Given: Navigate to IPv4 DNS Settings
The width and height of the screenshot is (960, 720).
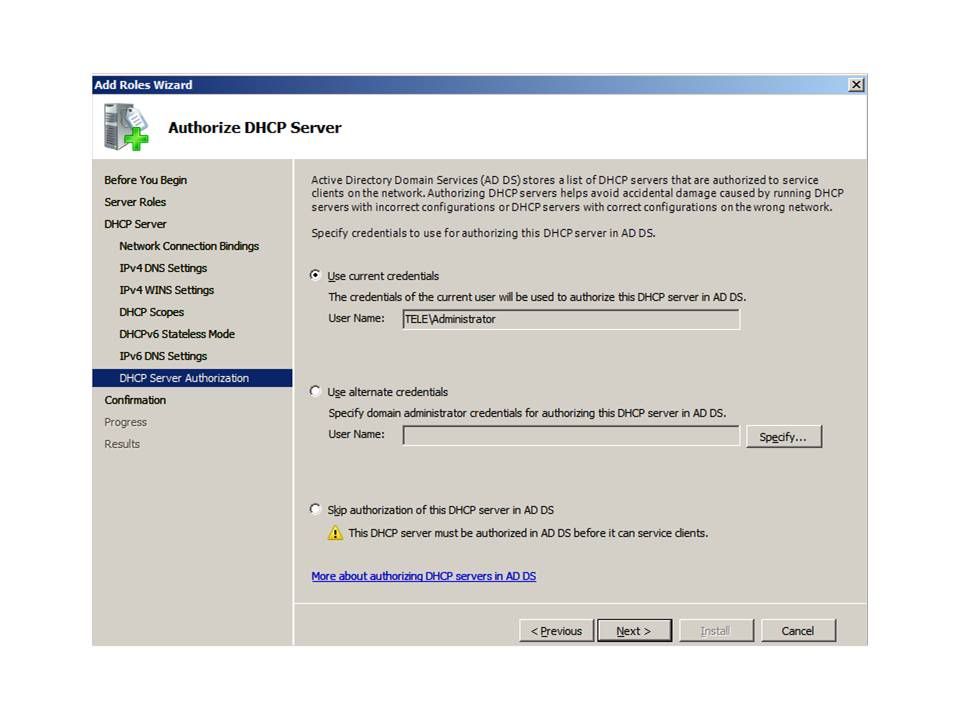Looking at the screenshot, I should pos(163,268).
